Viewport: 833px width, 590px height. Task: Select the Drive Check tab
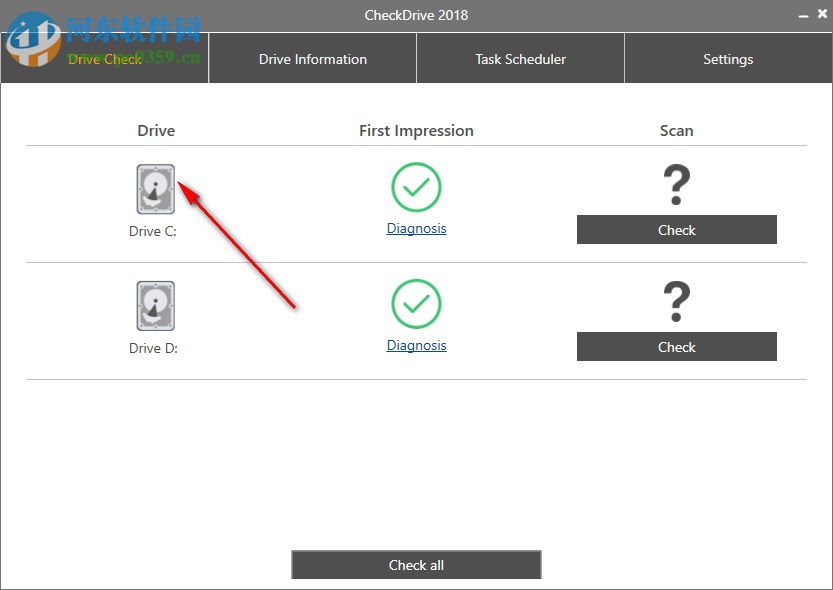point(104,58)
